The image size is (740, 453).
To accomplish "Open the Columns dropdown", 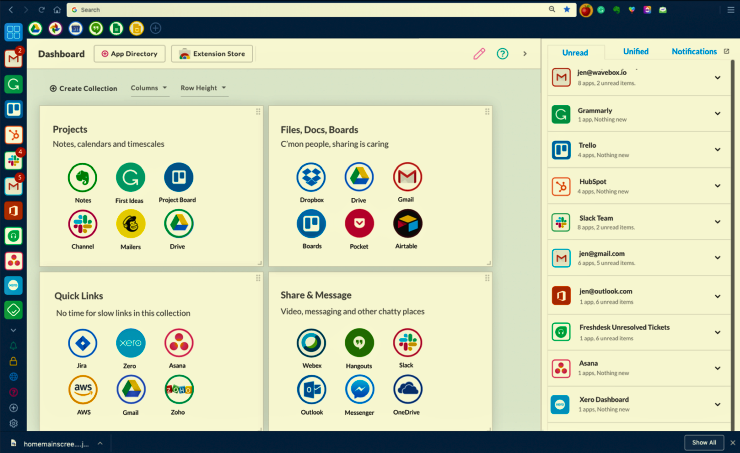I will point(149,88).
